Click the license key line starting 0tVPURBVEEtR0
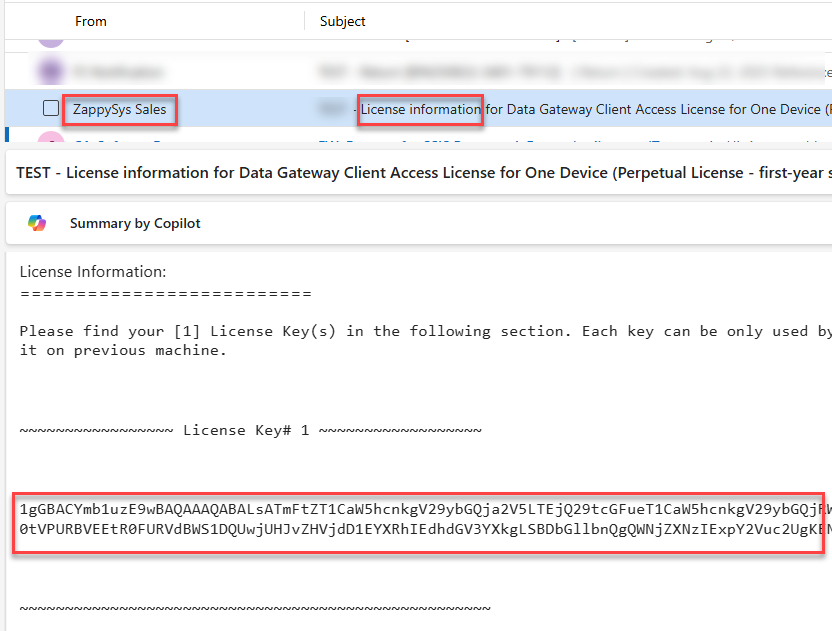The image size is (832, 631). 426,529
